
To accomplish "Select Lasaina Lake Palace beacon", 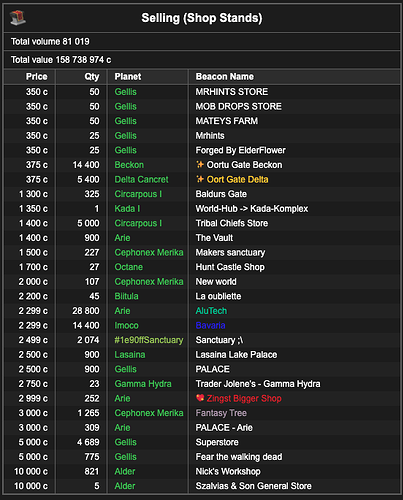I will (x=236, y=355).
